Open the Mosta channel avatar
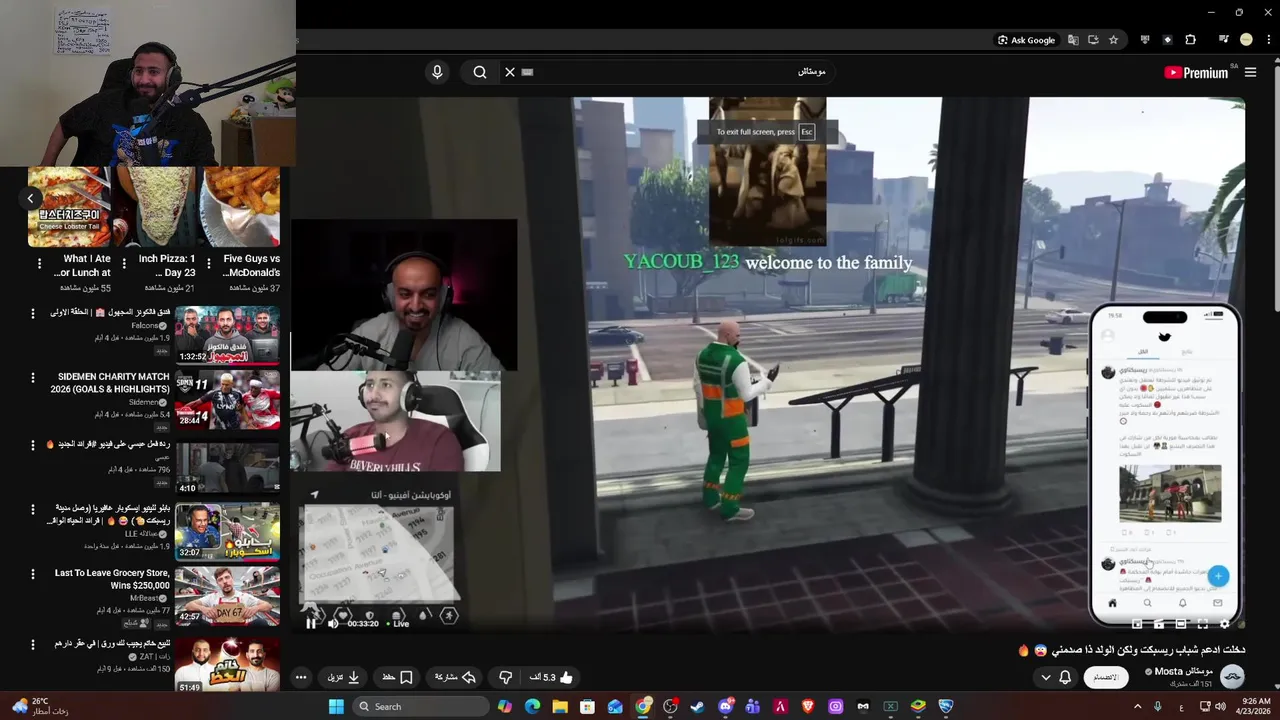Screen dimensions: 1280x720 pos(1233,677)
